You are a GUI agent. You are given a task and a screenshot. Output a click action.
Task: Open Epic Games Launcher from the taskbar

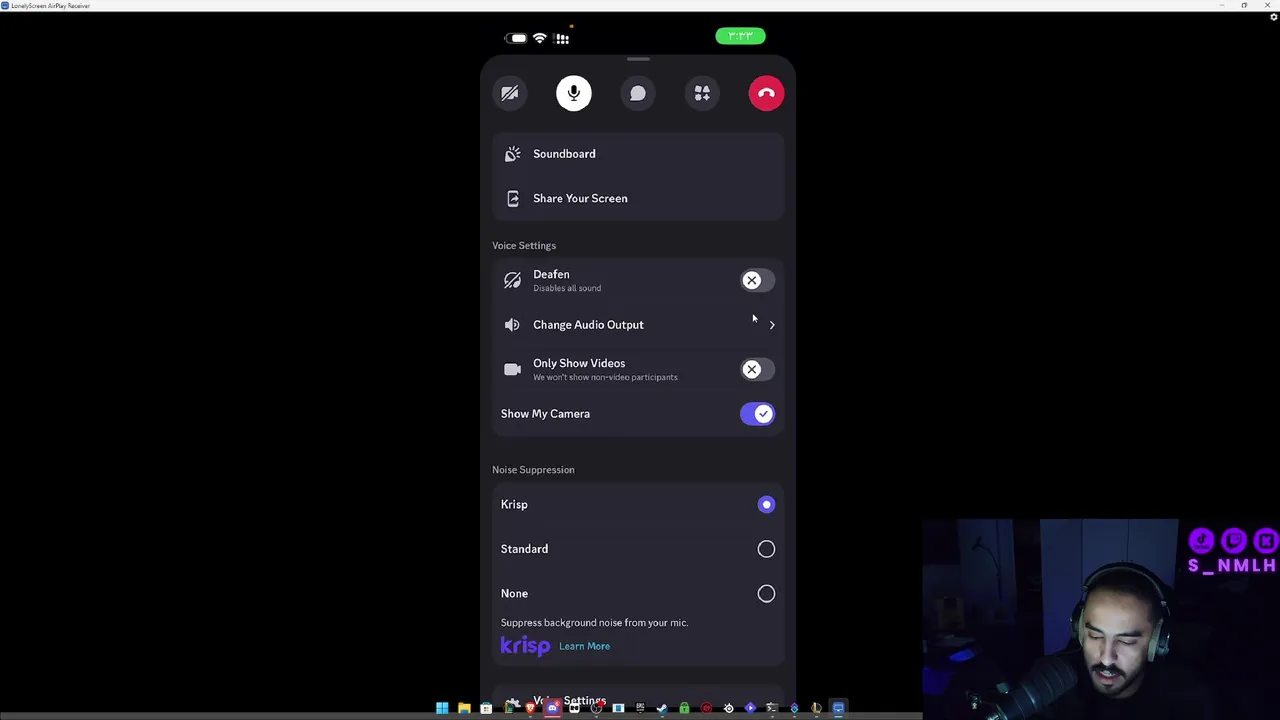(x=640, y=708)
